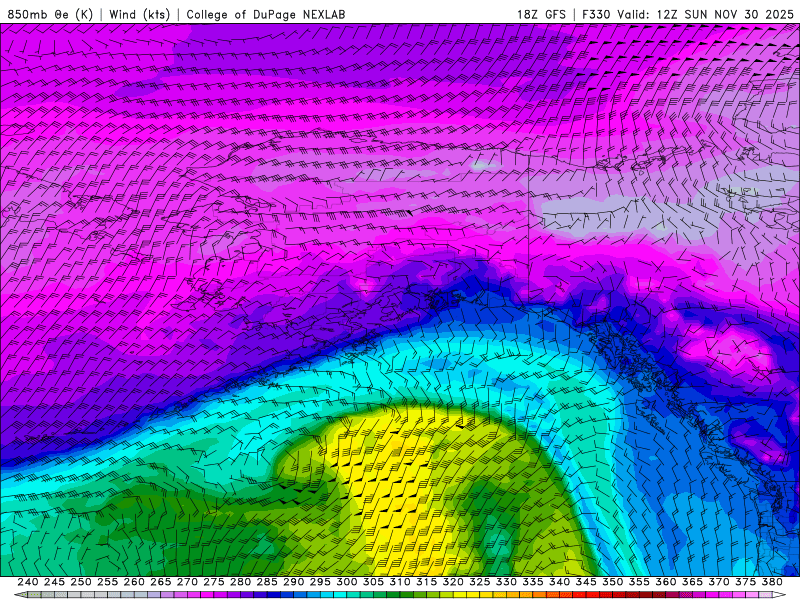Viewport: 800px width, 600px height.
Task: Click the 245 colorbar label
Action: [x=54, y=582]
